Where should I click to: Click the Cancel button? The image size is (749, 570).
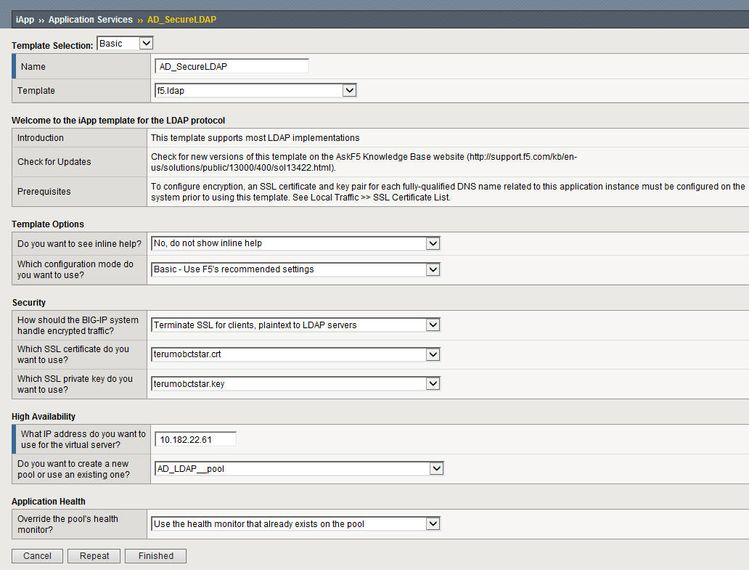point(37,556)
